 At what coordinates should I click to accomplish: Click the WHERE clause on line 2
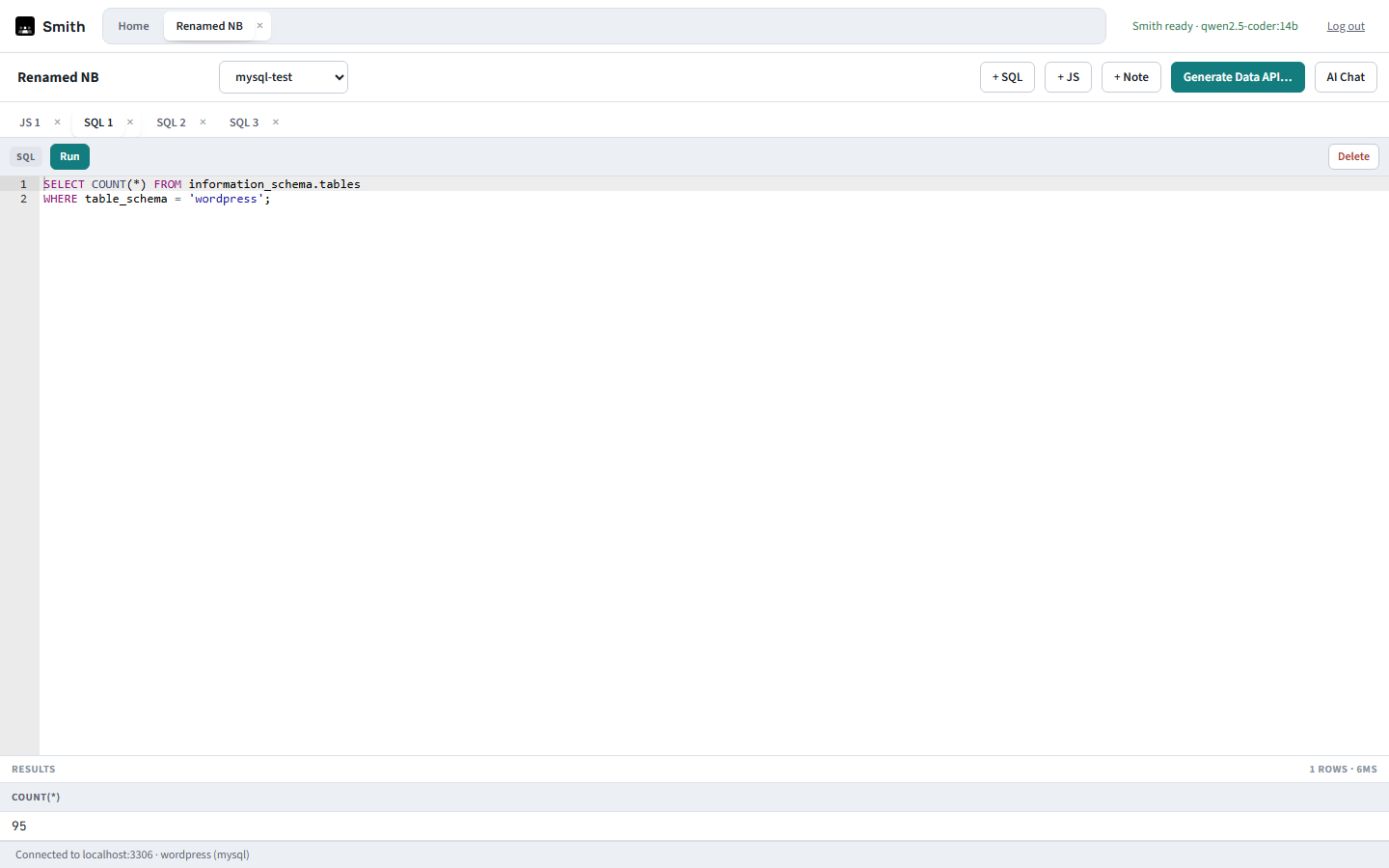157,199
